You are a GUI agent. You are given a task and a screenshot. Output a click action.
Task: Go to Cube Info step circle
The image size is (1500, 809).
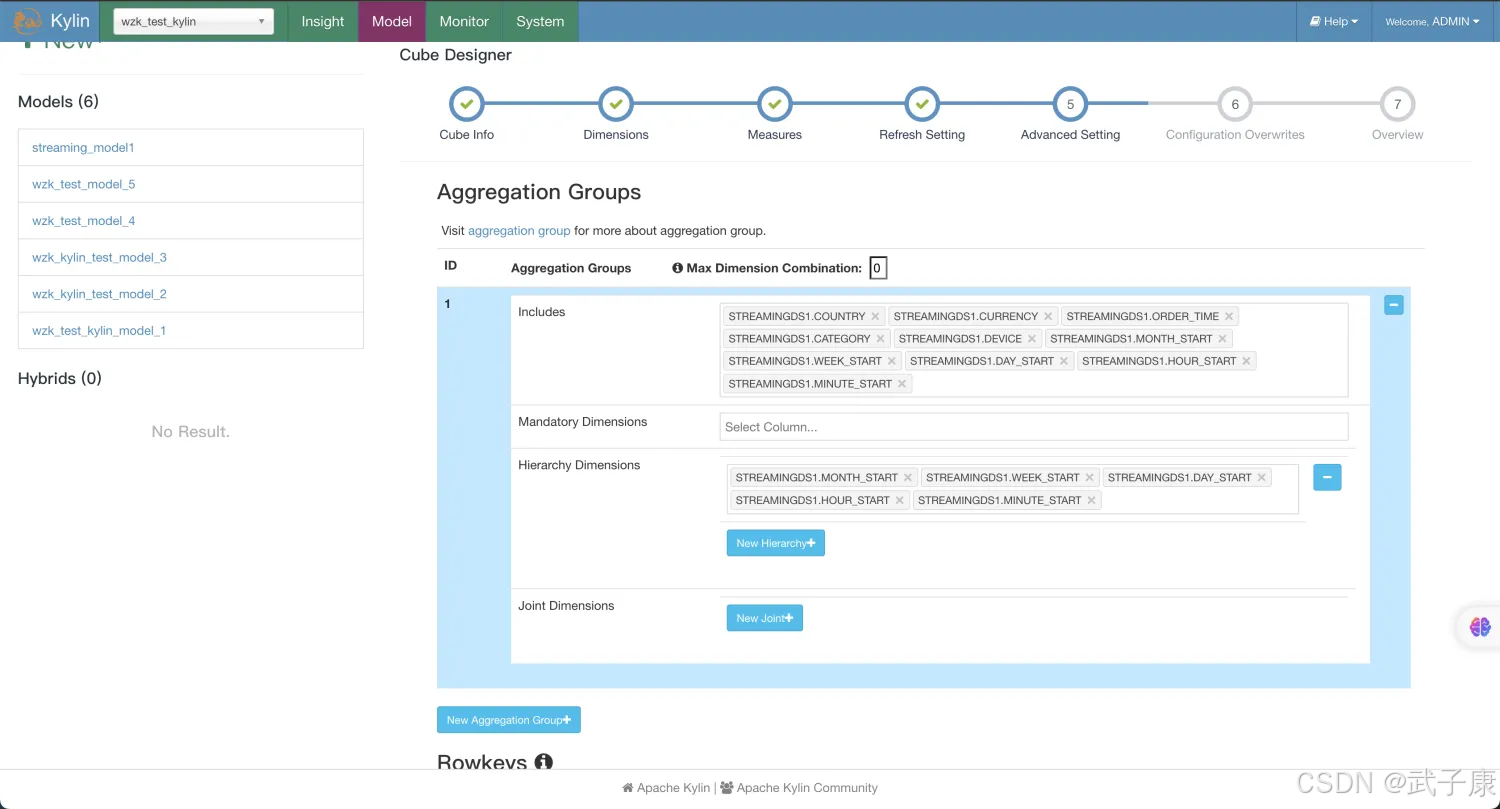point(467,104)
